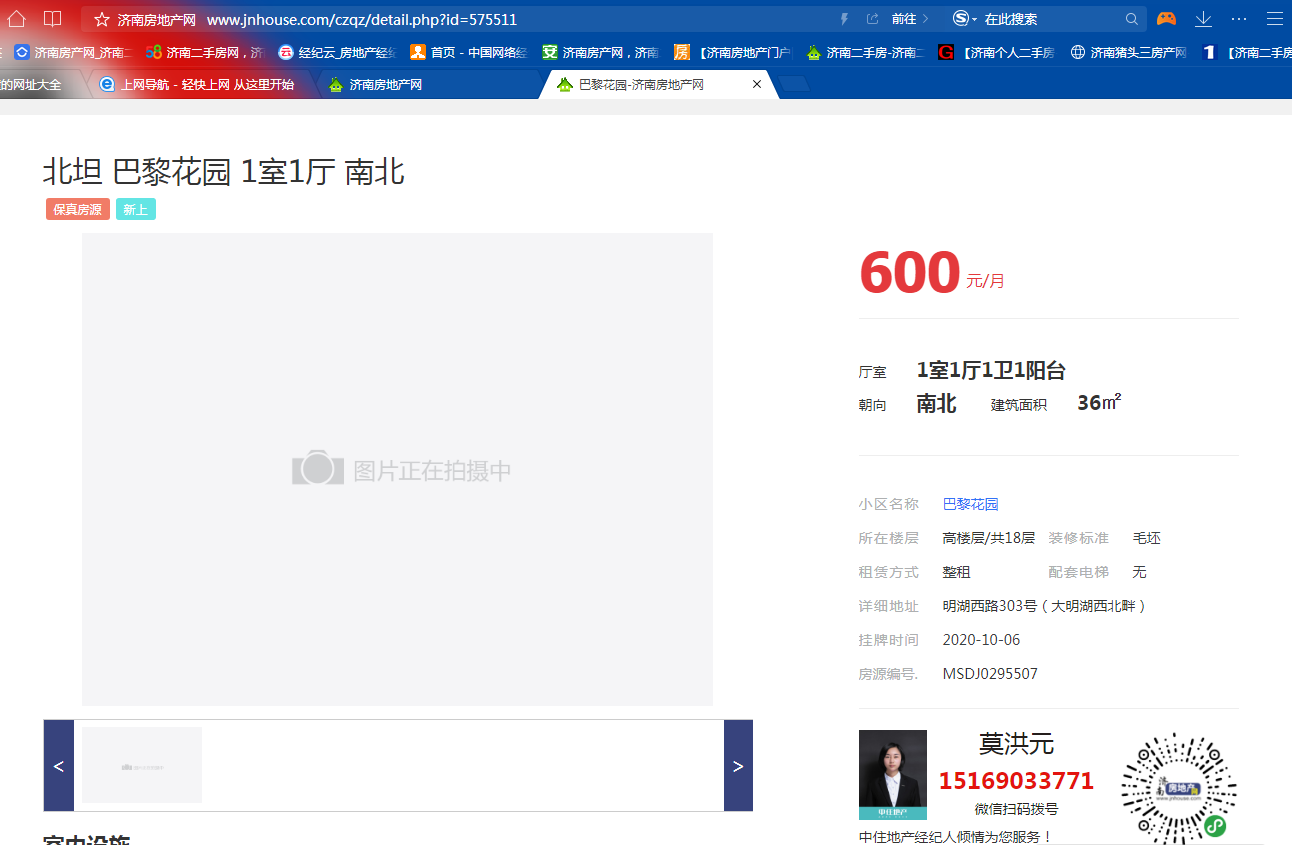Switch to the 上网导航 tab
The image size is (1292, 845).
[x=206, y=85]
